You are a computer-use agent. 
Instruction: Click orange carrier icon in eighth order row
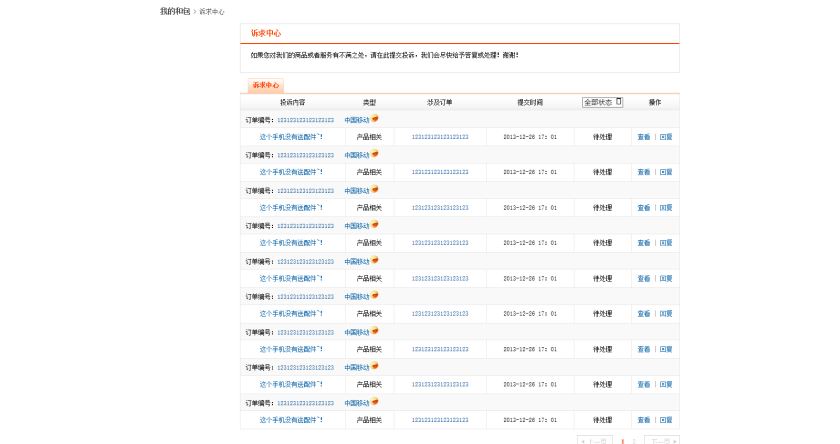click(x=375, y=366)
